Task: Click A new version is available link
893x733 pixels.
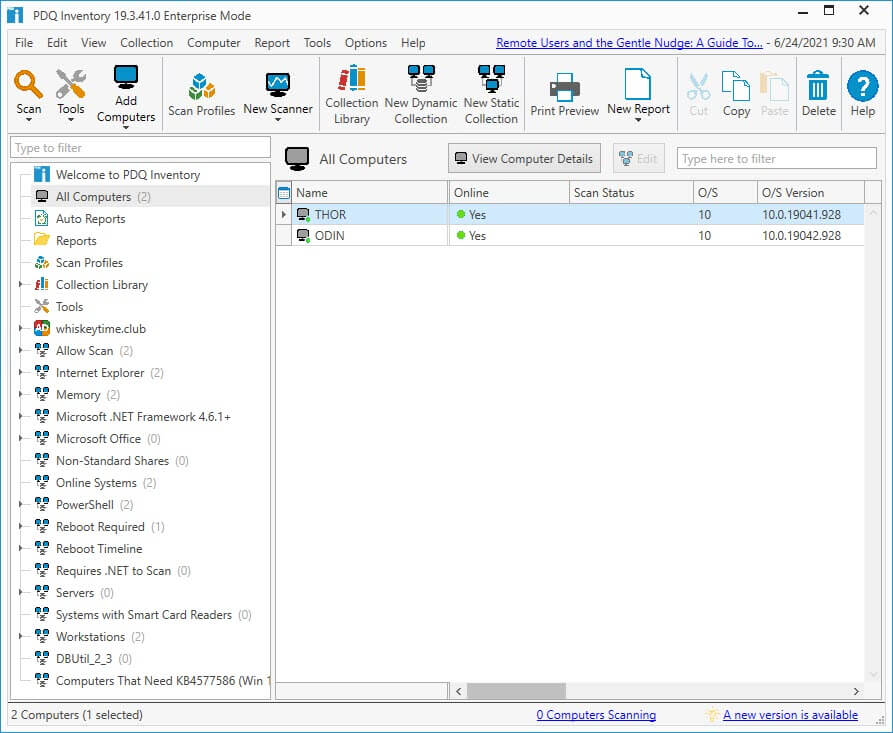Action: click(x=790, y=715)
